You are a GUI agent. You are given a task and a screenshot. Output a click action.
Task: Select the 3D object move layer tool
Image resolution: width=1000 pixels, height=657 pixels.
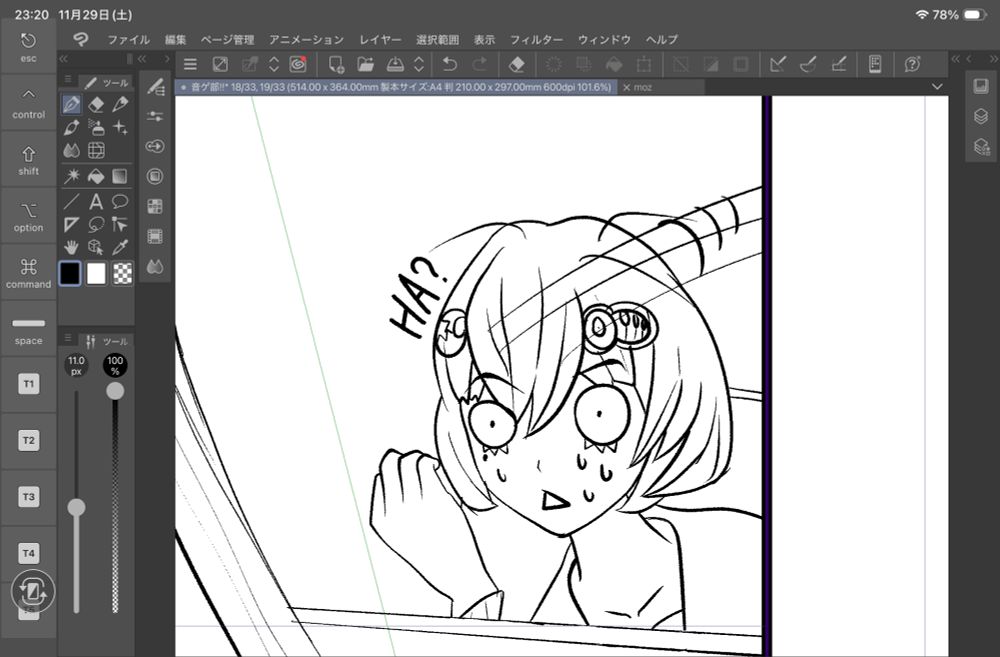pyautogui.click(x=96, y=247)
